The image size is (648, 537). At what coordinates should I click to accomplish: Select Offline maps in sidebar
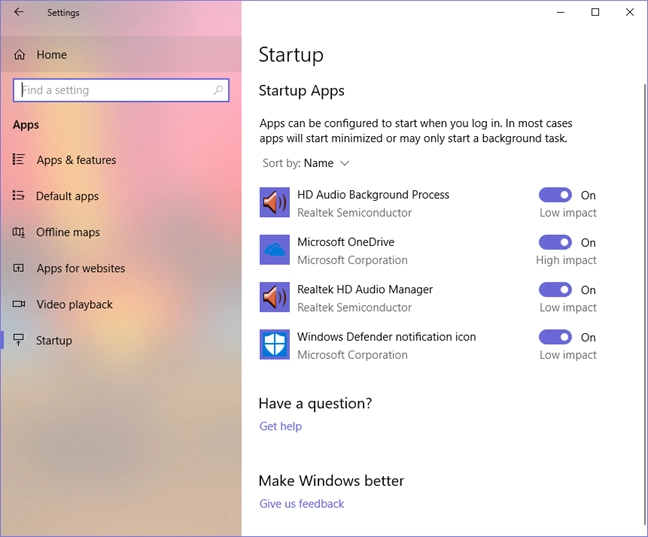(x=121, y=232)
